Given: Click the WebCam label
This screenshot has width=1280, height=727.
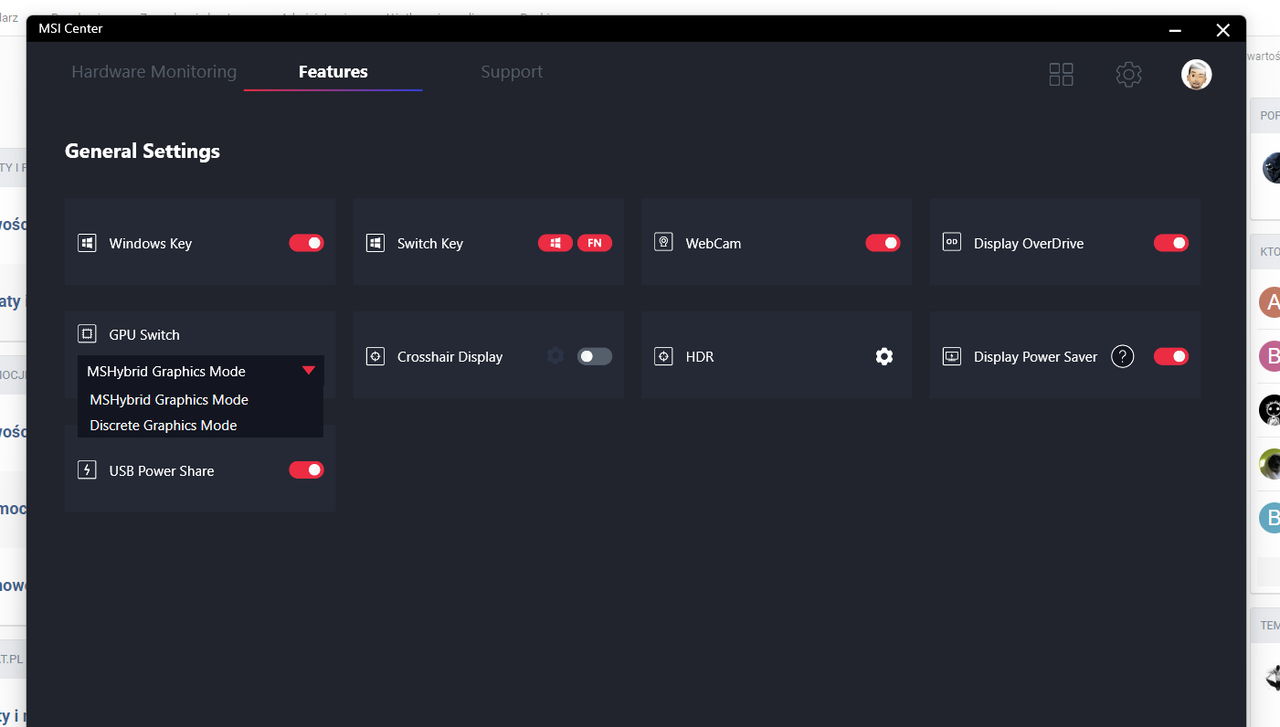Looking at the screenshot, I should tap(713, 243).
